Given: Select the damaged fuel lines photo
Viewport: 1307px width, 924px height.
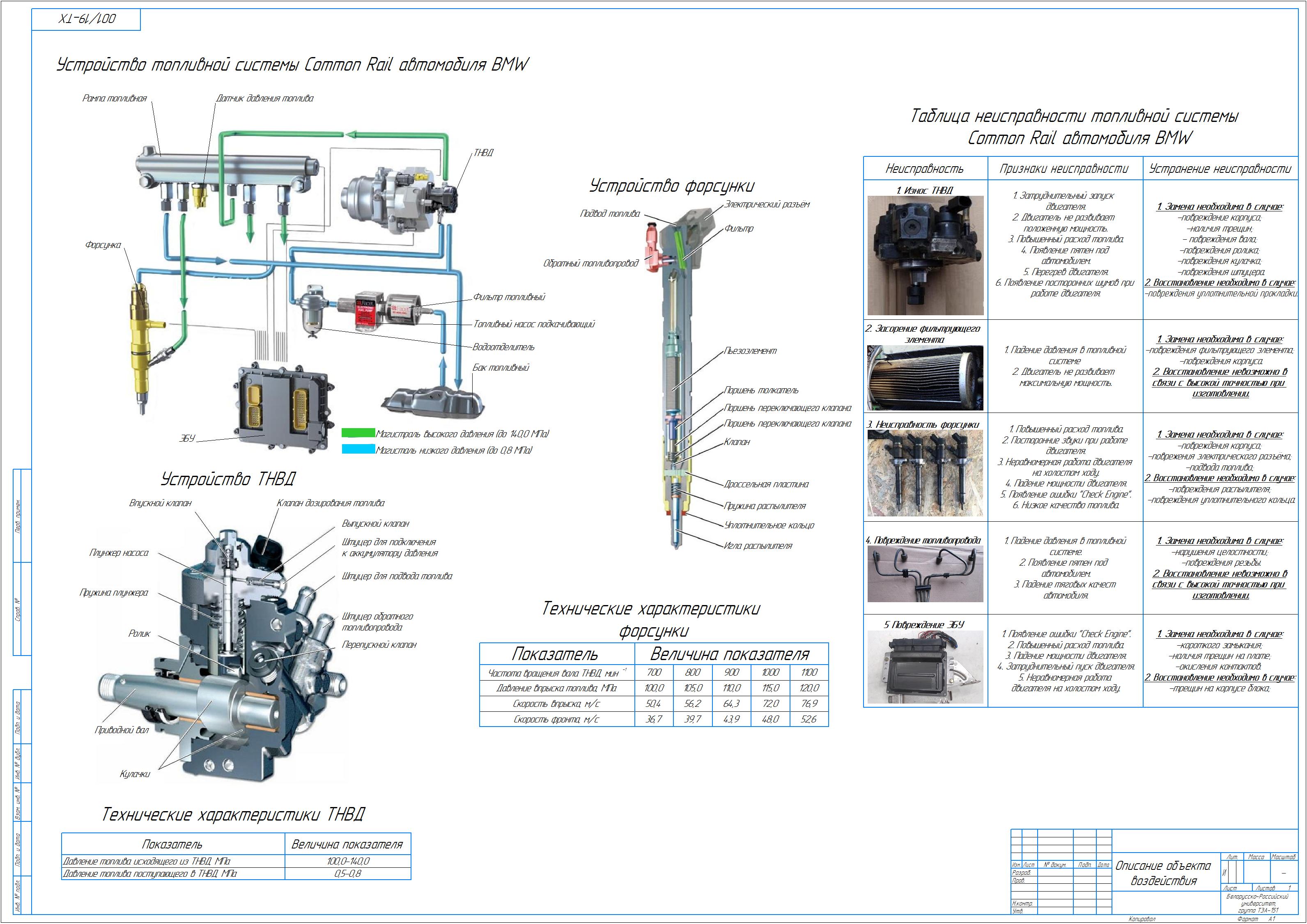Looking at the screenshot, I should 926,573.
